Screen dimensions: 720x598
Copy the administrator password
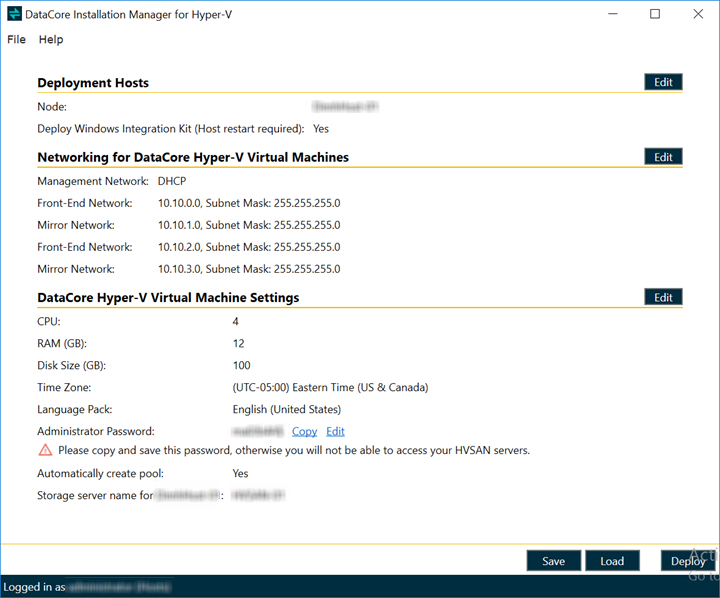point(304,432)
